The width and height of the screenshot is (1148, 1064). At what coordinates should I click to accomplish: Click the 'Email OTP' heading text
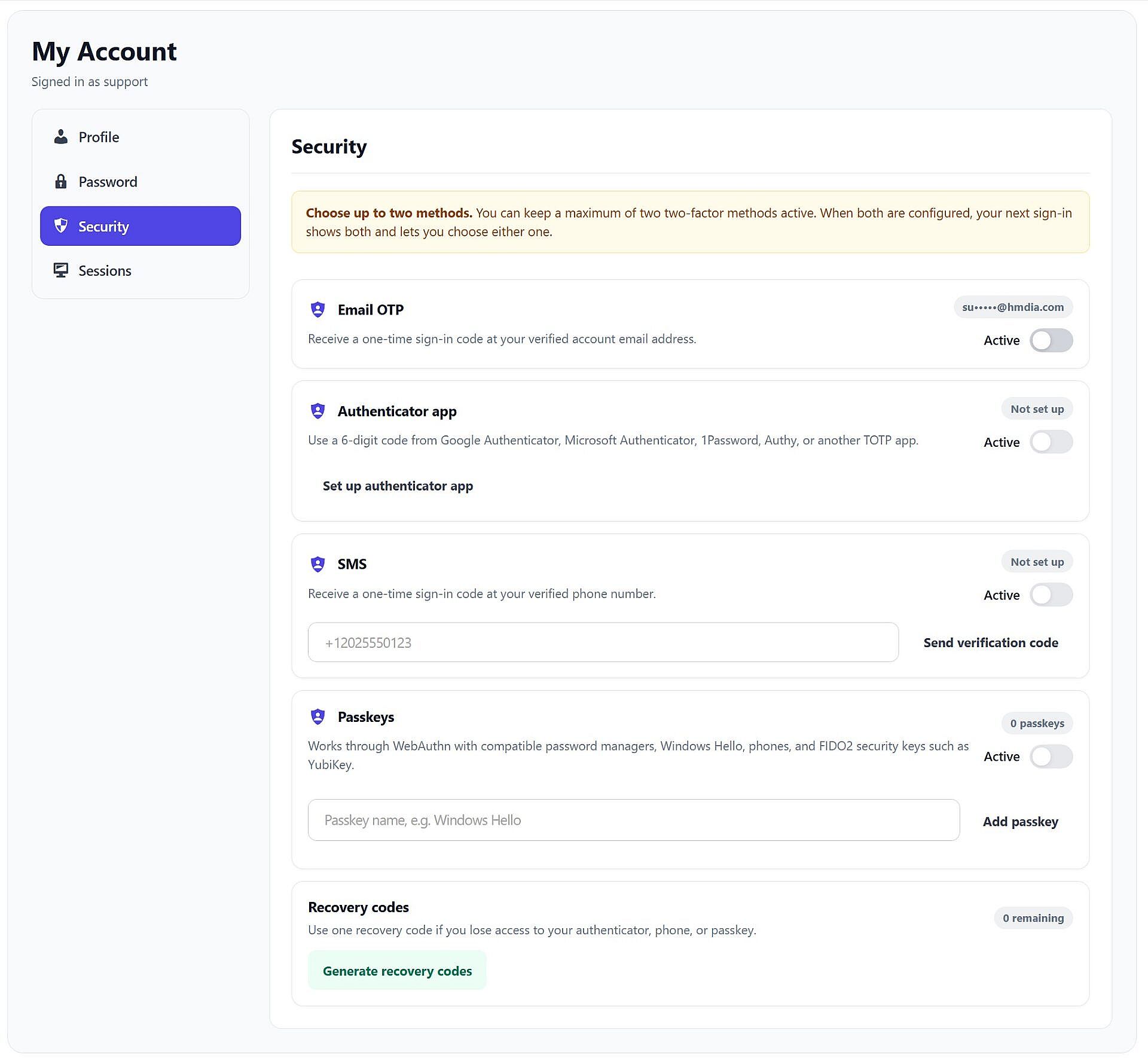pos(371,310)
